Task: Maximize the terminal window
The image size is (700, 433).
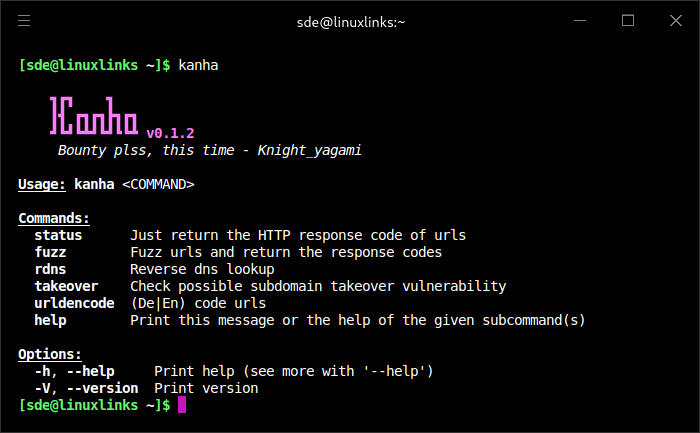Action: 628,20
